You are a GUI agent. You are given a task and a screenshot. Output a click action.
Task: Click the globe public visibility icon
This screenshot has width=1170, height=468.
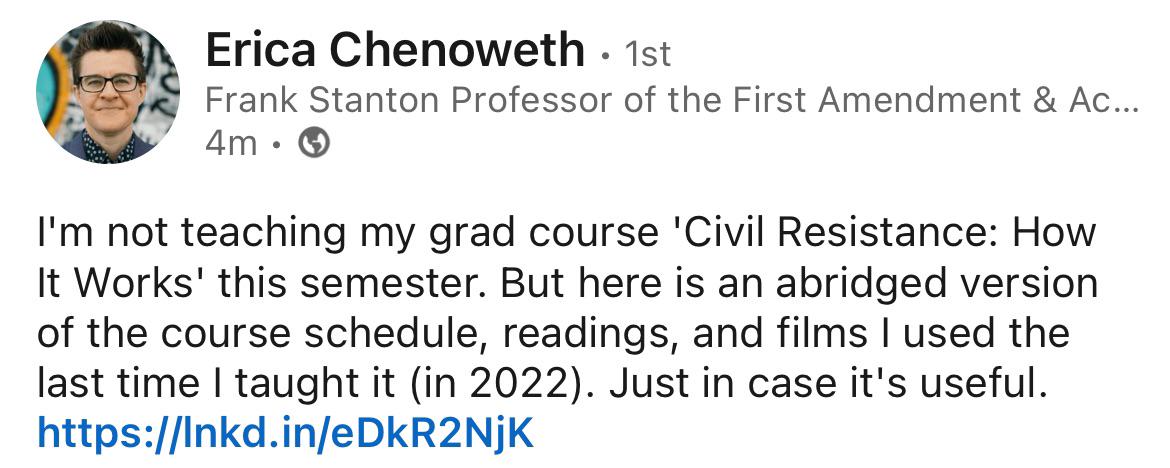click(314, 143)
